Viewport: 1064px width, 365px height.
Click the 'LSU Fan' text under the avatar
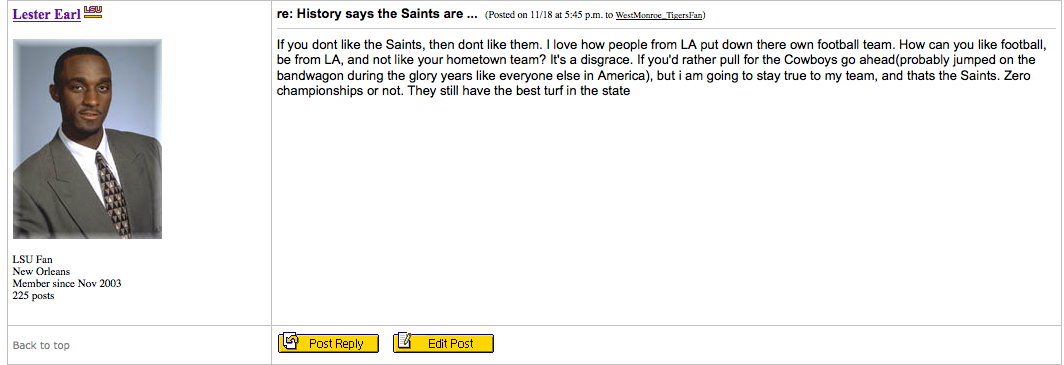(x=33, y=259)
